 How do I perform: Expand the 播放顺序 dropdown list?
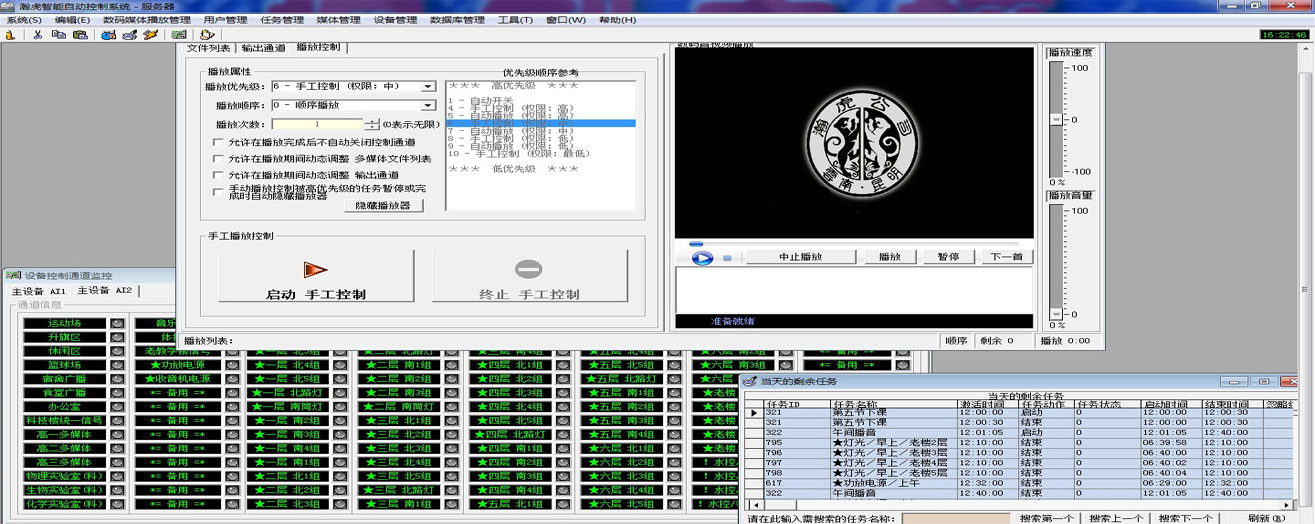pyautogui.click(x=428, y=106)
